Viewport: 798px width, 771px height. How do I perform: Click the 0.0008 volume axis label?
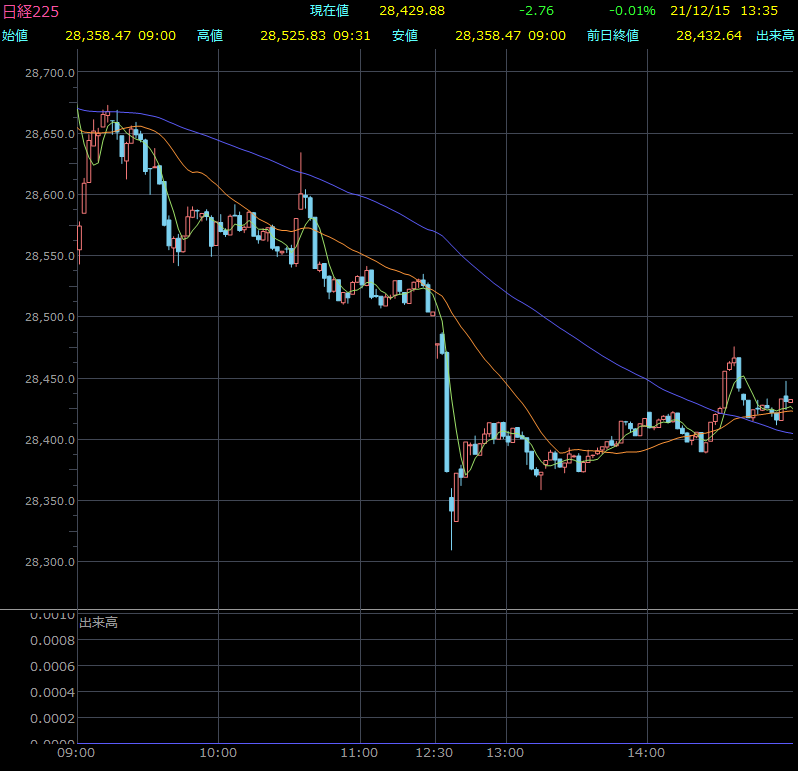coord(52,640)
